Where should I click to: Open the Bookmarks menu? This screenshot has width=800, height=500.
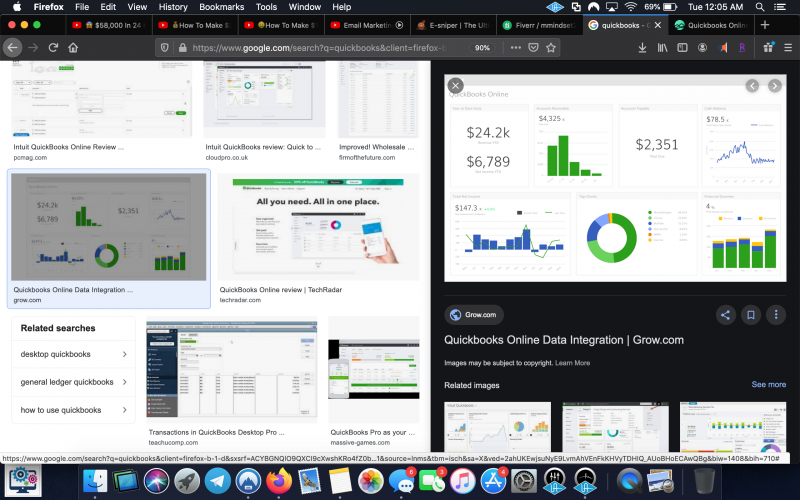[x=221, y=7]
